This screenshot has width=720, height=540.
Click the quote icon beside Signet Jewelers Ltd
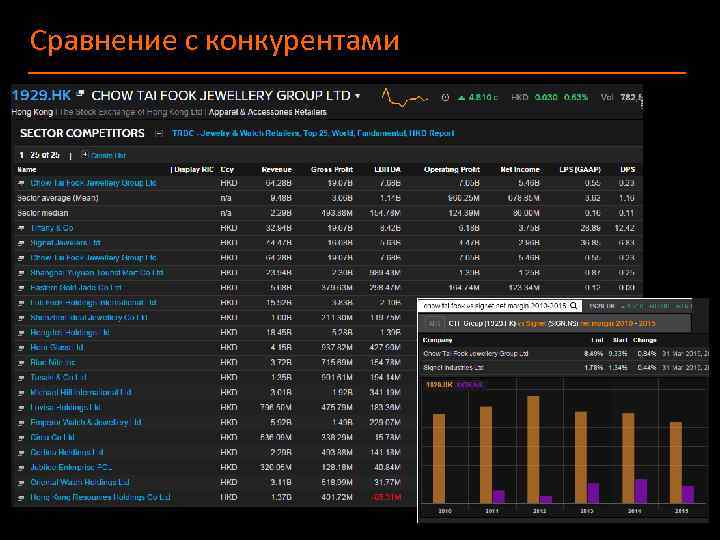(x=21, y=243)
